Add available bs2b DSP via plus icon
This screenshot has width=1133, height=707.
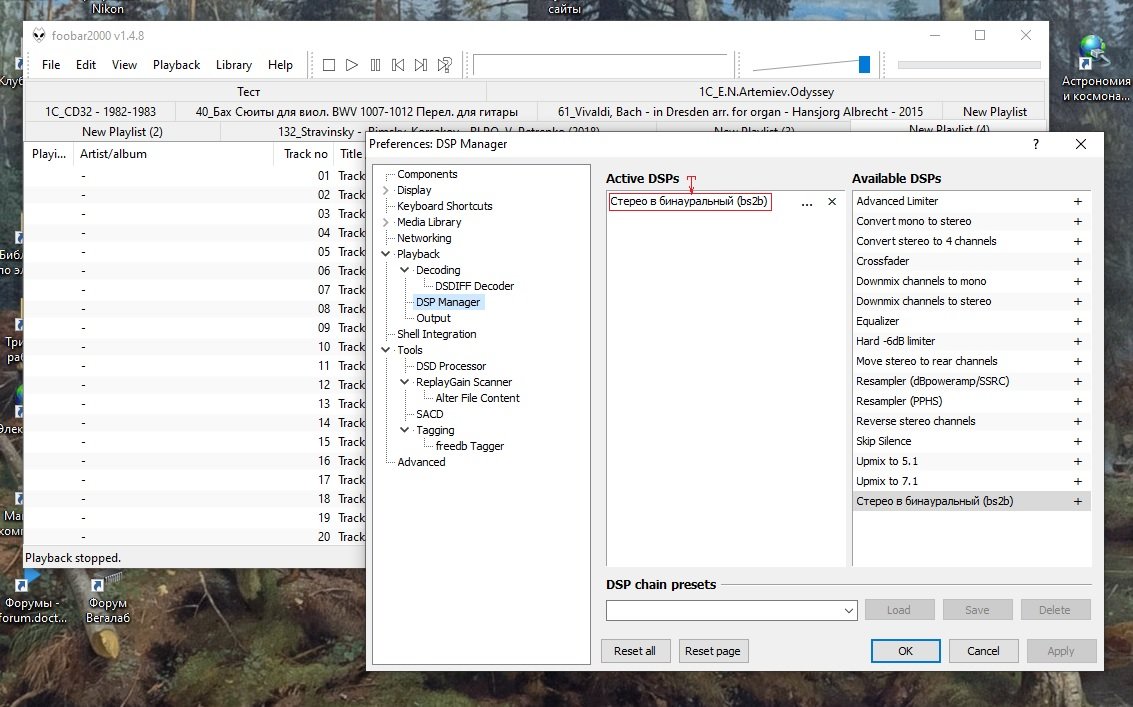click(1077, 502)
